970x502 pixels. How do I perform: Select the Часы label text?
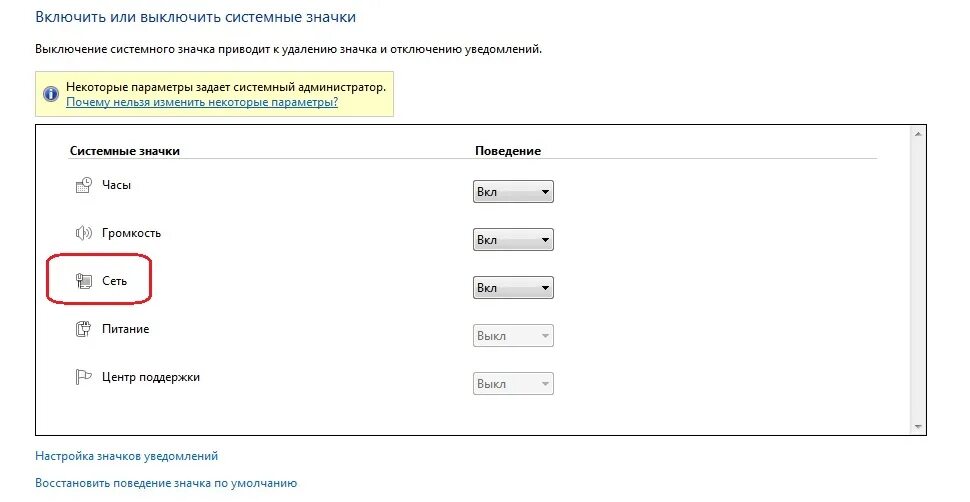tap(116, 185)
